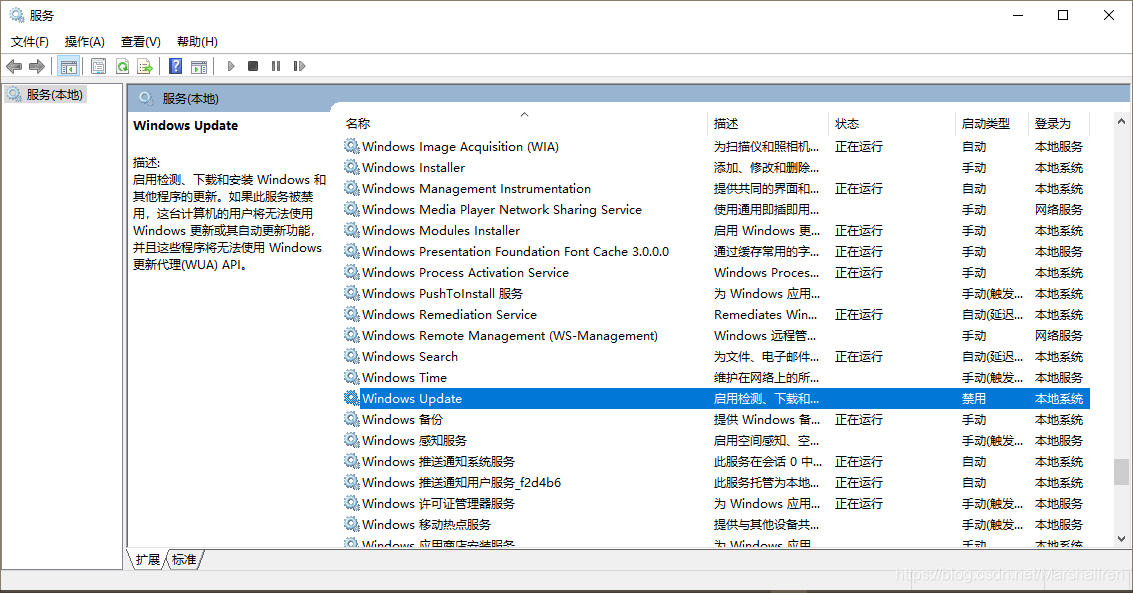
Task: Click gear icon of Windows Remote Management
Action: (351, 335)
